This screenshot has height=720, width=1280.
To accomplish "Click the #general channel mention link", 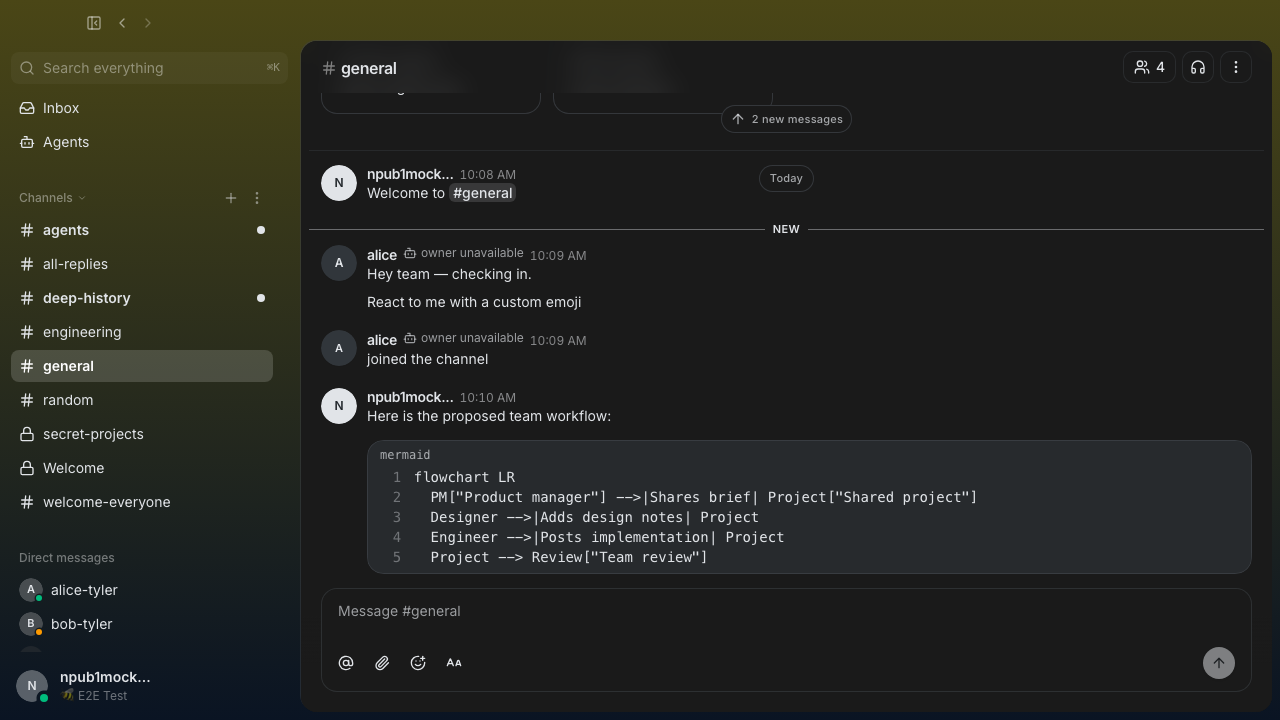I will pos(482,193).
